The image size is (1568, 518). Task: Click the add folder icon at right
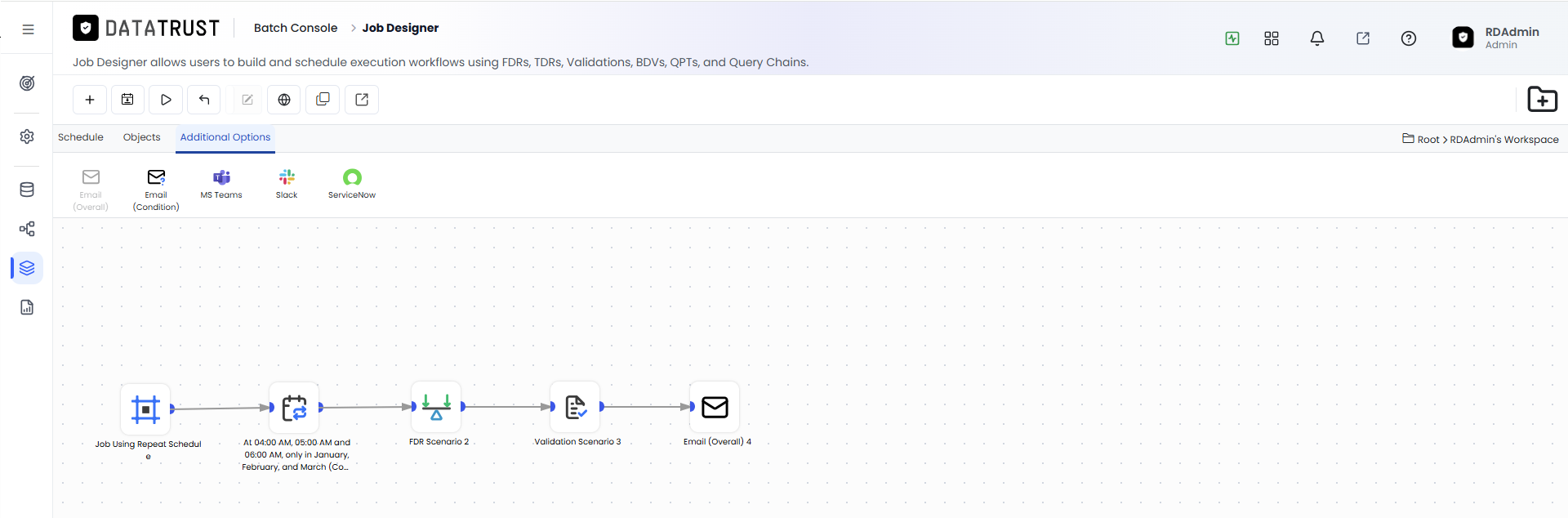click(1542, 100)
